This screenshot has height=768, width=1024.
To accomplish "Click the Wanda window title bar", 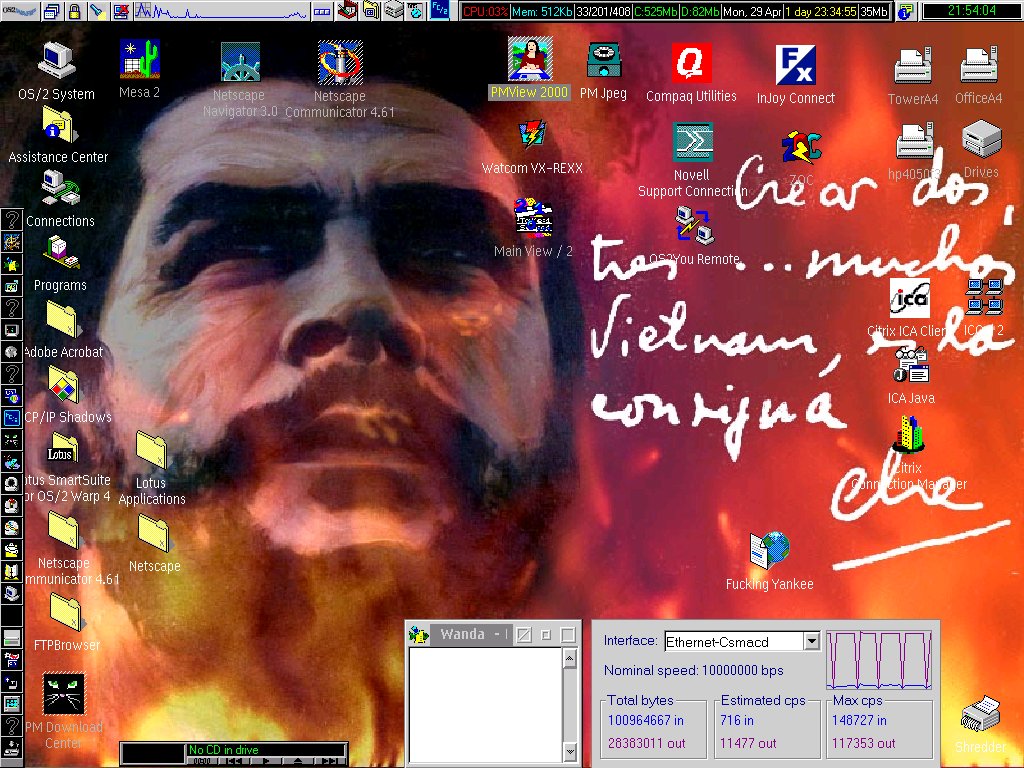I will (x=470, y=634).
